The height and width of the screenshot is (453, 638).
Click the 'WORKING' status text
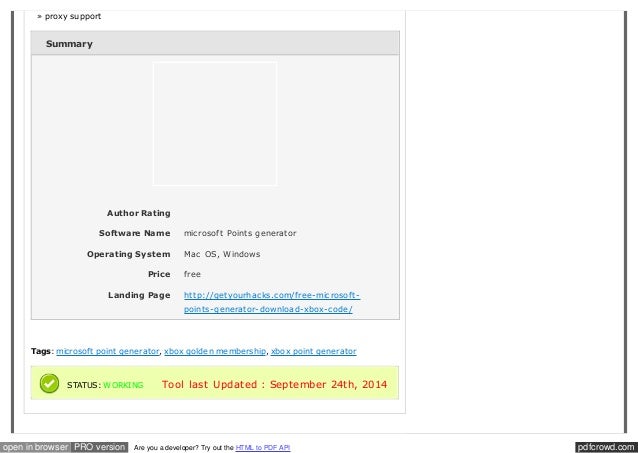point(123,385)
